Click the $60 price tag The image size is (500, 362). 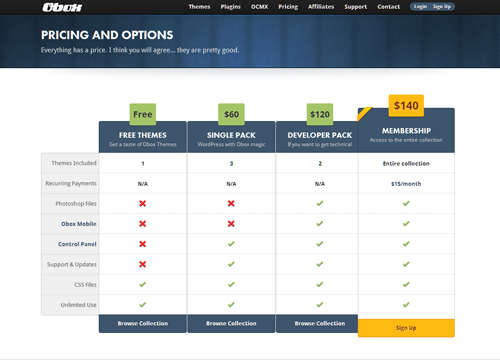click(231, 114)
